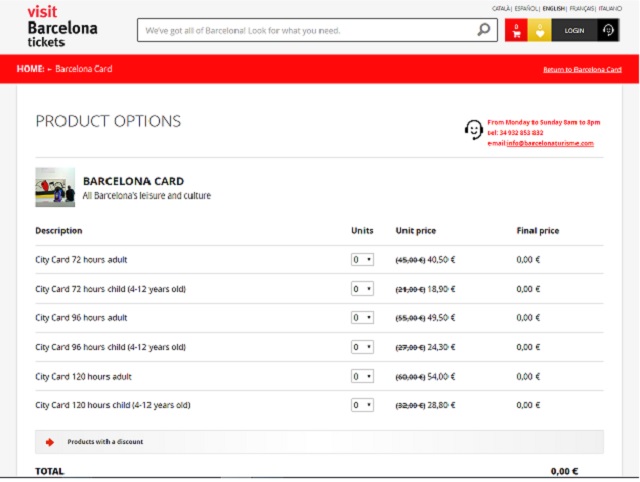640x482 pixels.
Task: Switch language to FRANÇAIS
Action: click(582, 9)
